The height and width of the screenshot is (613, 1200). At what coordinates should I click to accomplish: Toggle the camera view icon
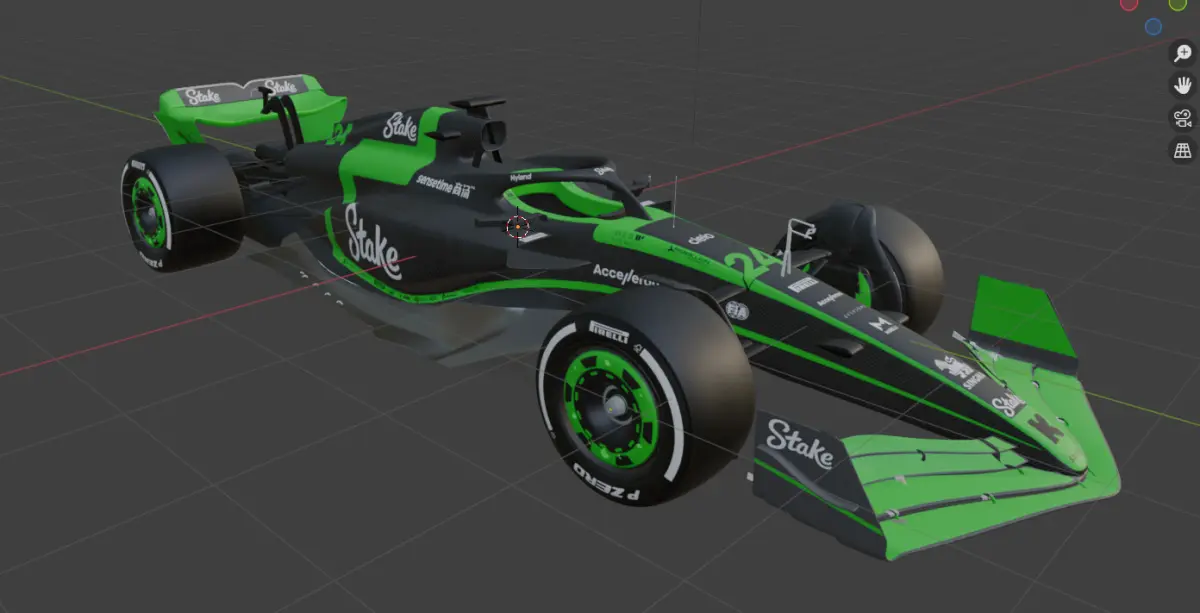coord(1181,118)
